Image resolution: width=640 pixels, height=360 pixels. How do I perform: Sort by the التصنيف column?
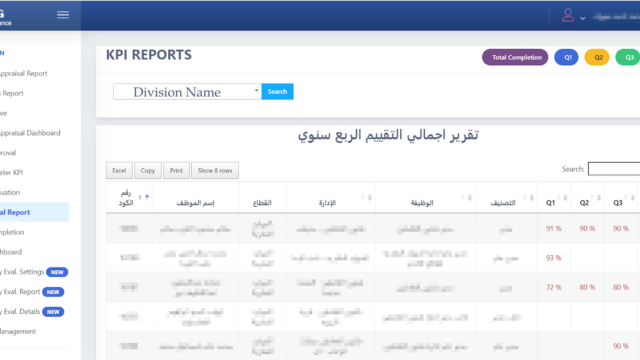click(x=506, y=198)
